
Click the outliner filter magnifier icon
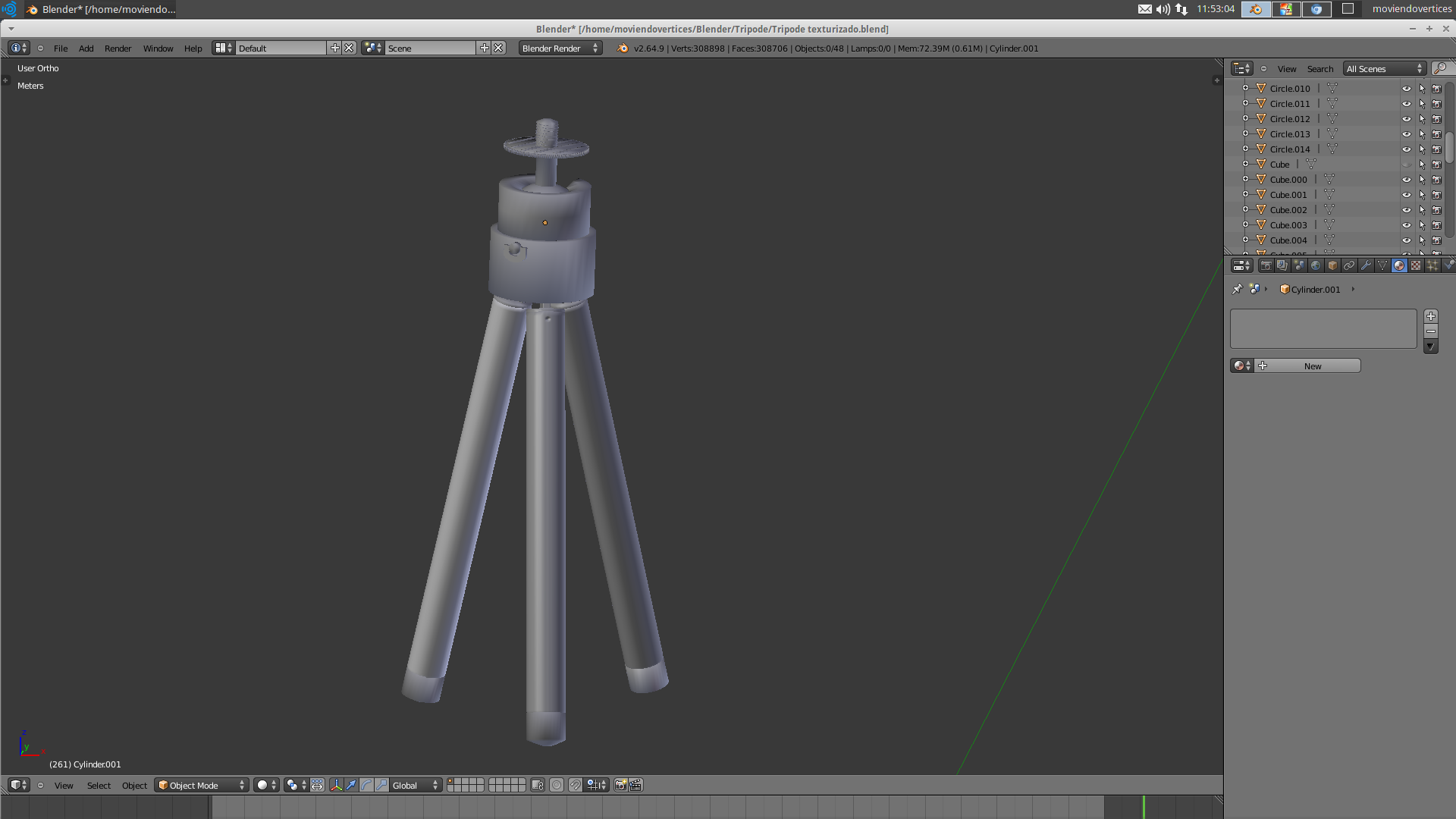[1439, 68]
